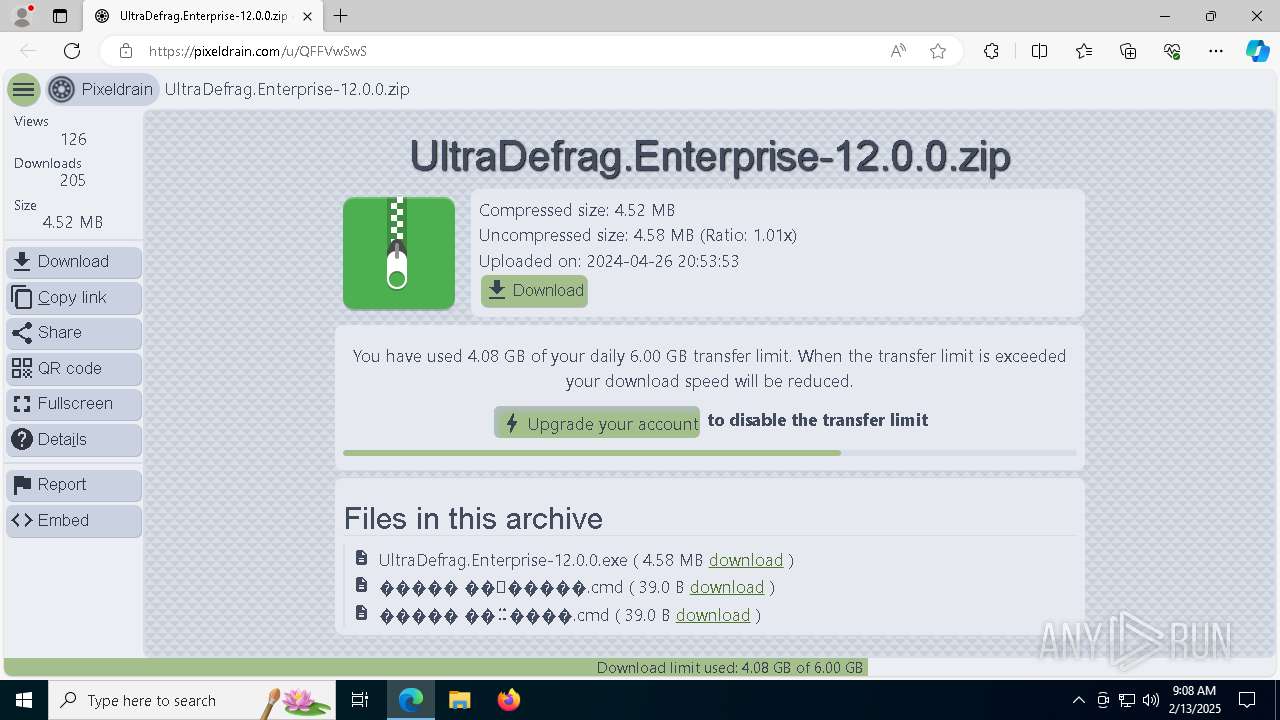
Task: Select the UltraDefrag.Enterprise-12.0.0.zip browser tab
Action: click(203, 16)
